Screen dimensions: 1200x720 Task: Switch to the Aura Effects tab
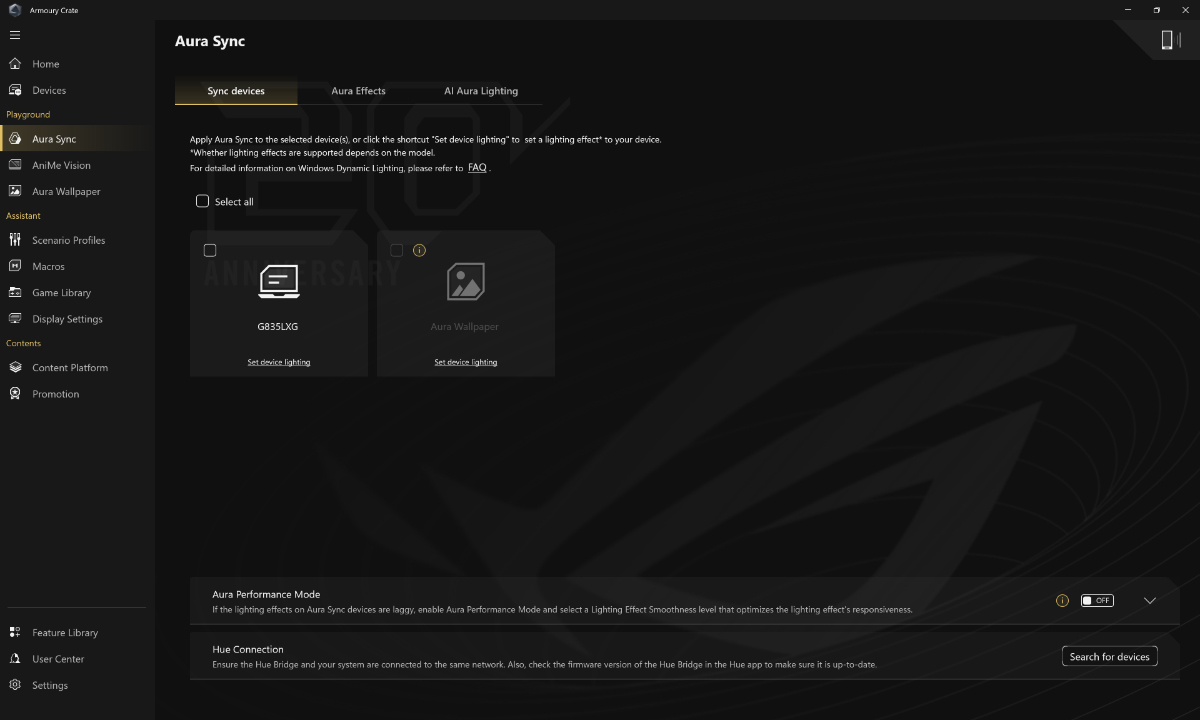[358, 91]
